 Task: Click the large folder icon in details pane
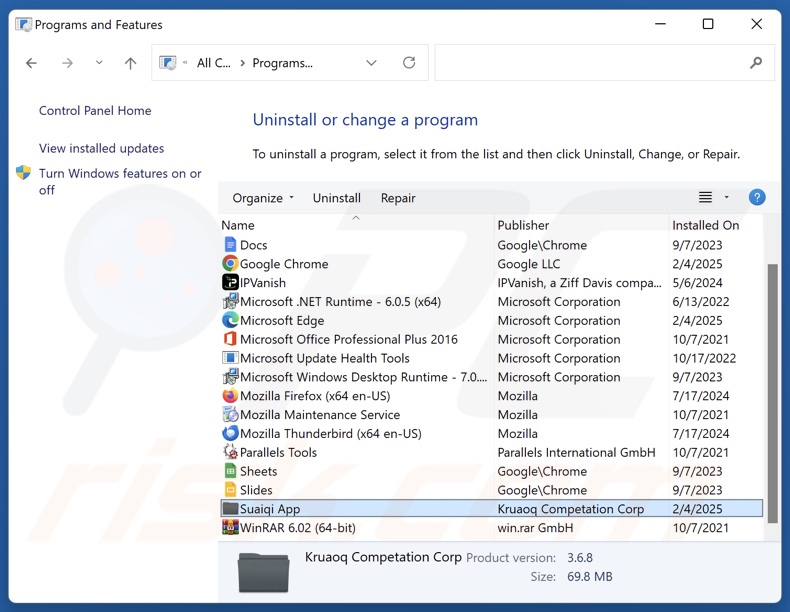[264, 572]
